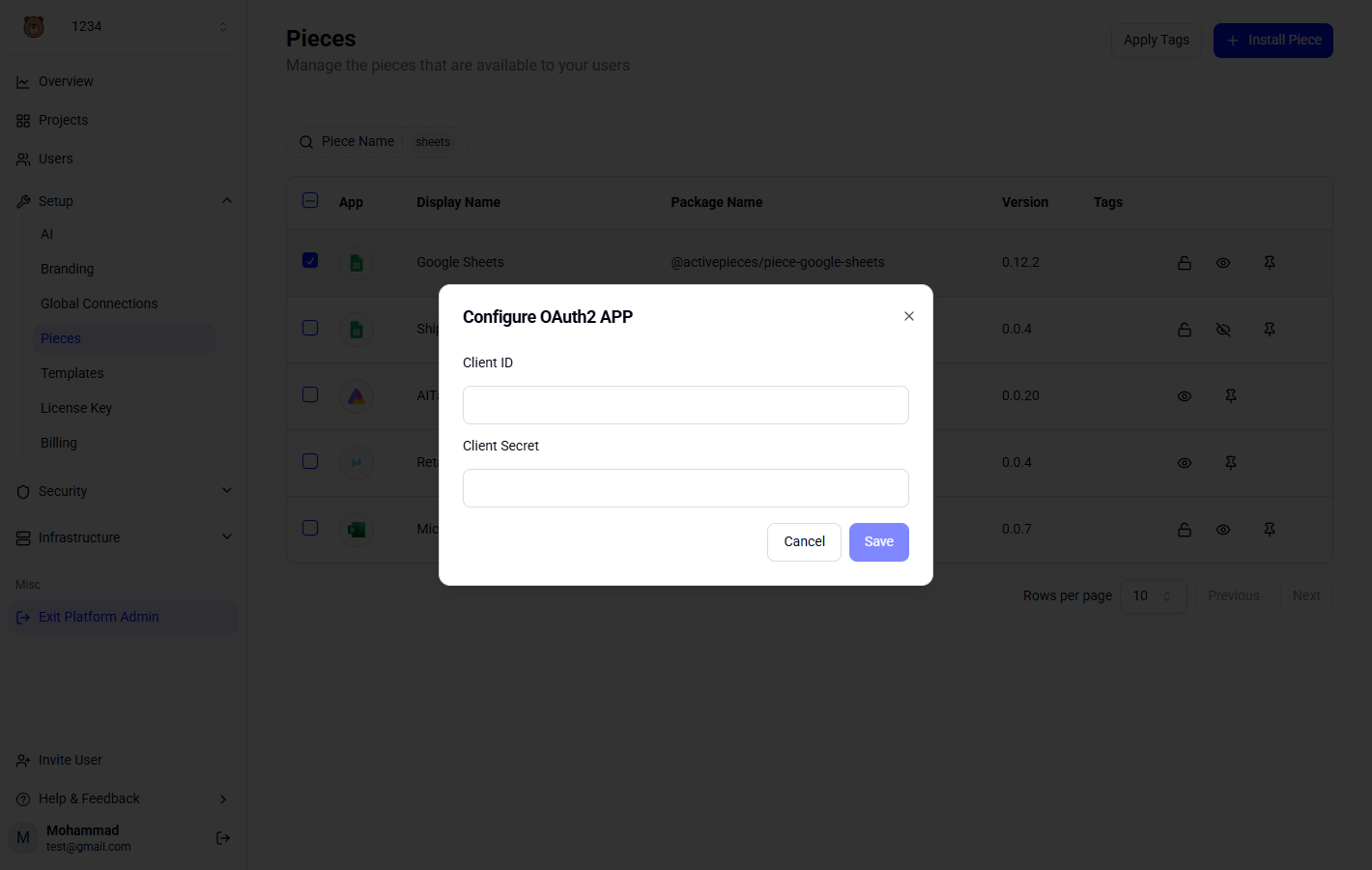Open the Apply Tags pin icon on Google Sheets row
1372x870 pixels.
click(1269, 262)
